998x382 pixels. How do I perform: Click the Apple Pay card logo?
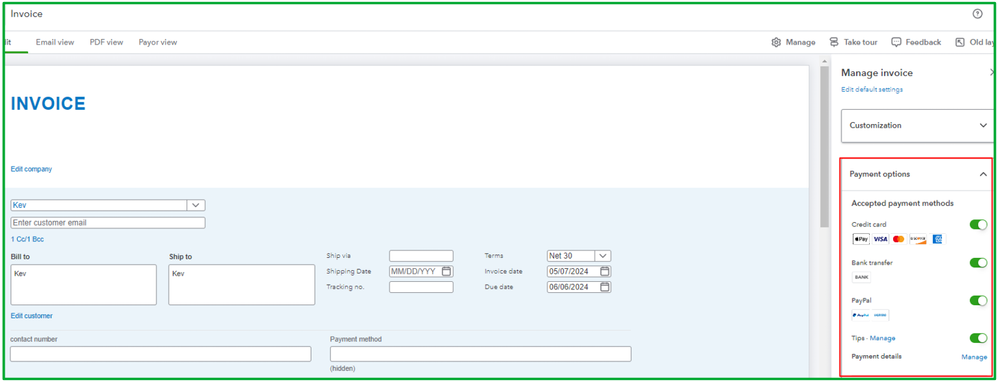[861, 239]
